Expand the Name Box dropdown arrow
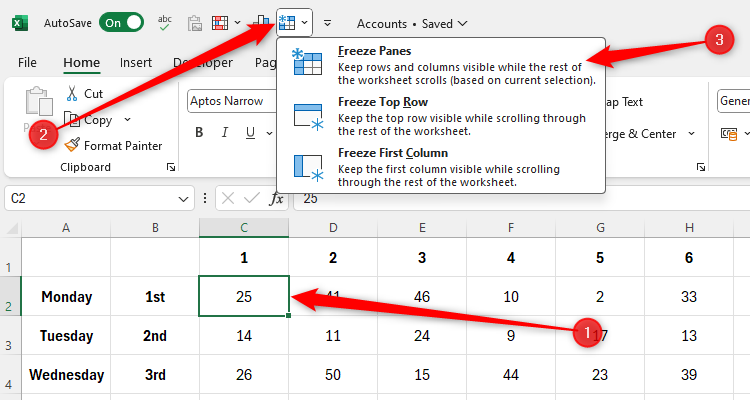Viewport: 750px width, 400px height. (x=183, y=199)
